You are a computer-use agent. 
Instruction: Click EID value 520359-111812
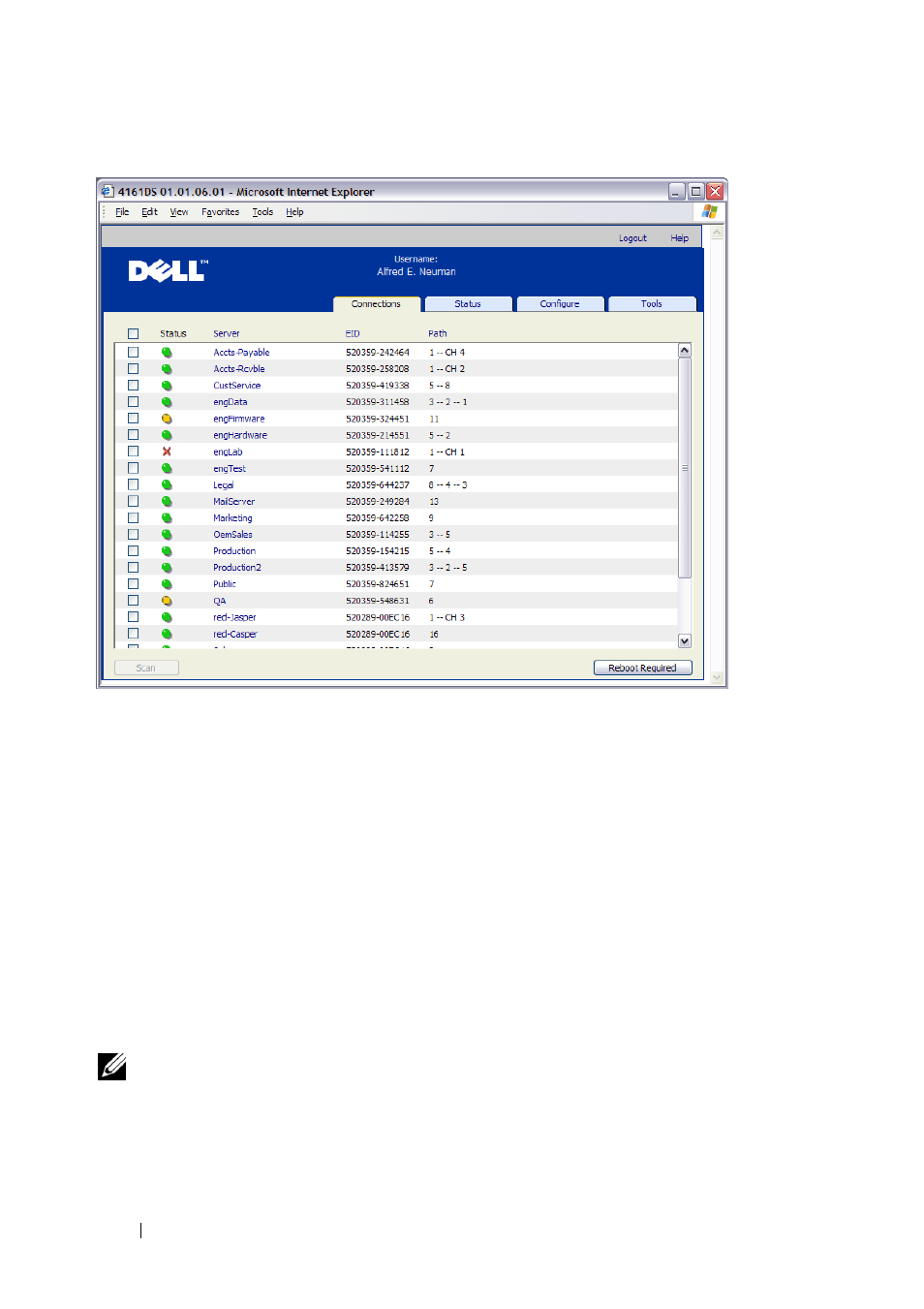378,452
